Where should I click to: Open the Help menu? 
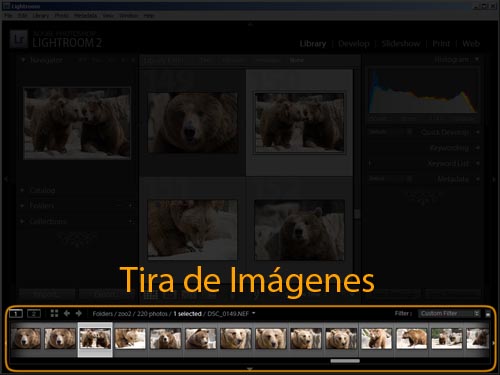(x=149, y=16)
